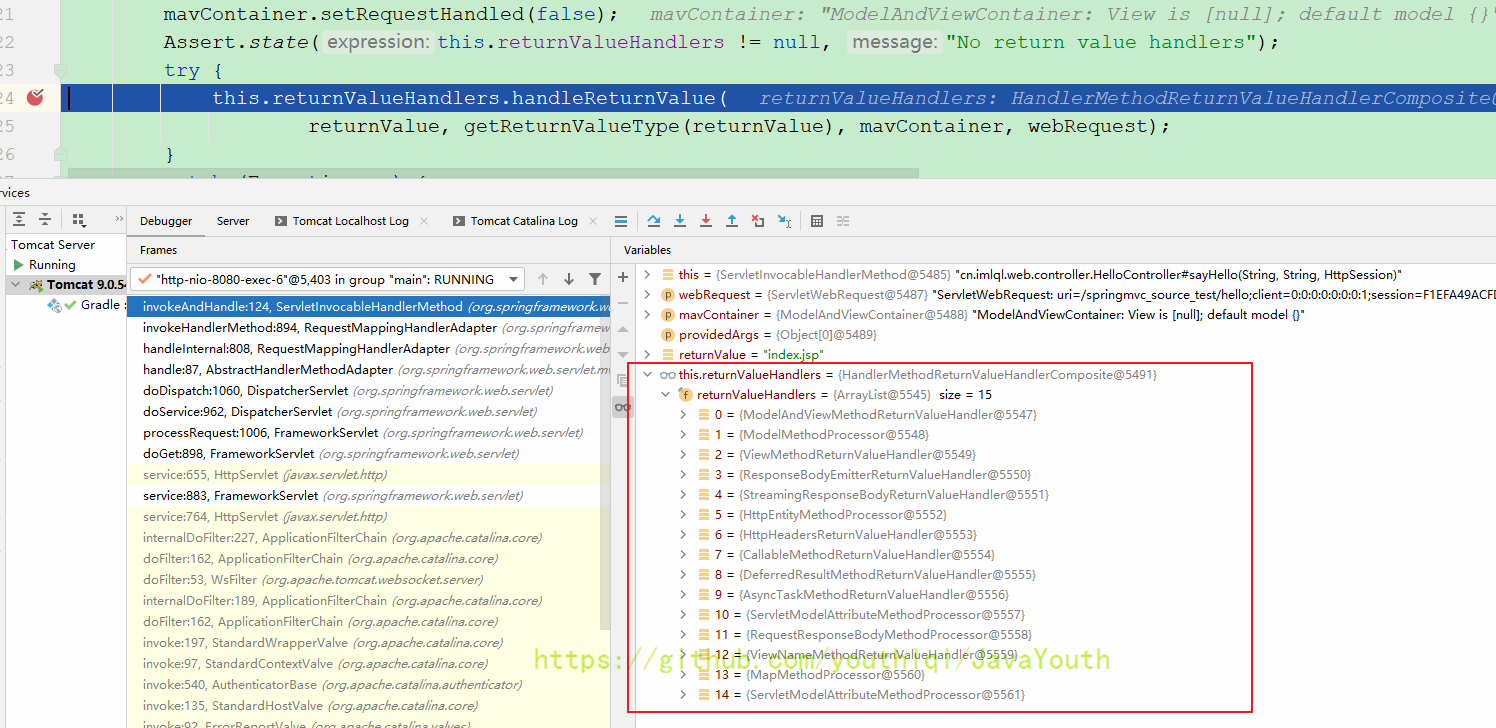Select the doDispatch:1060 DispatcherServlet frame
Image resolution: width=1496 pixels, height=728 pixels.
tap(245, 391)
